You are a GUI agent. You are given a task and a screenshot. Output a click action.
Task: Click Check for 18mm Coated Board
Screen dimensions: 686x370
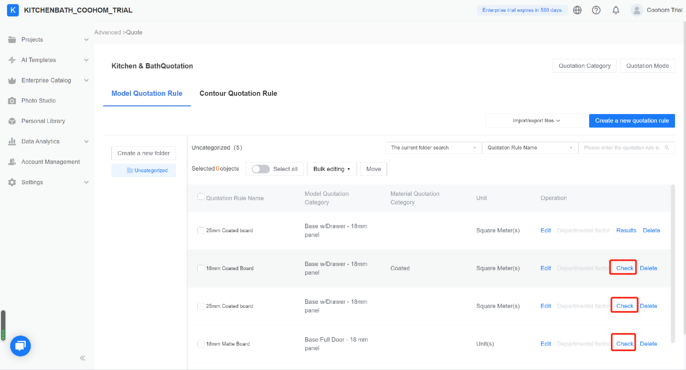point(624,268)
